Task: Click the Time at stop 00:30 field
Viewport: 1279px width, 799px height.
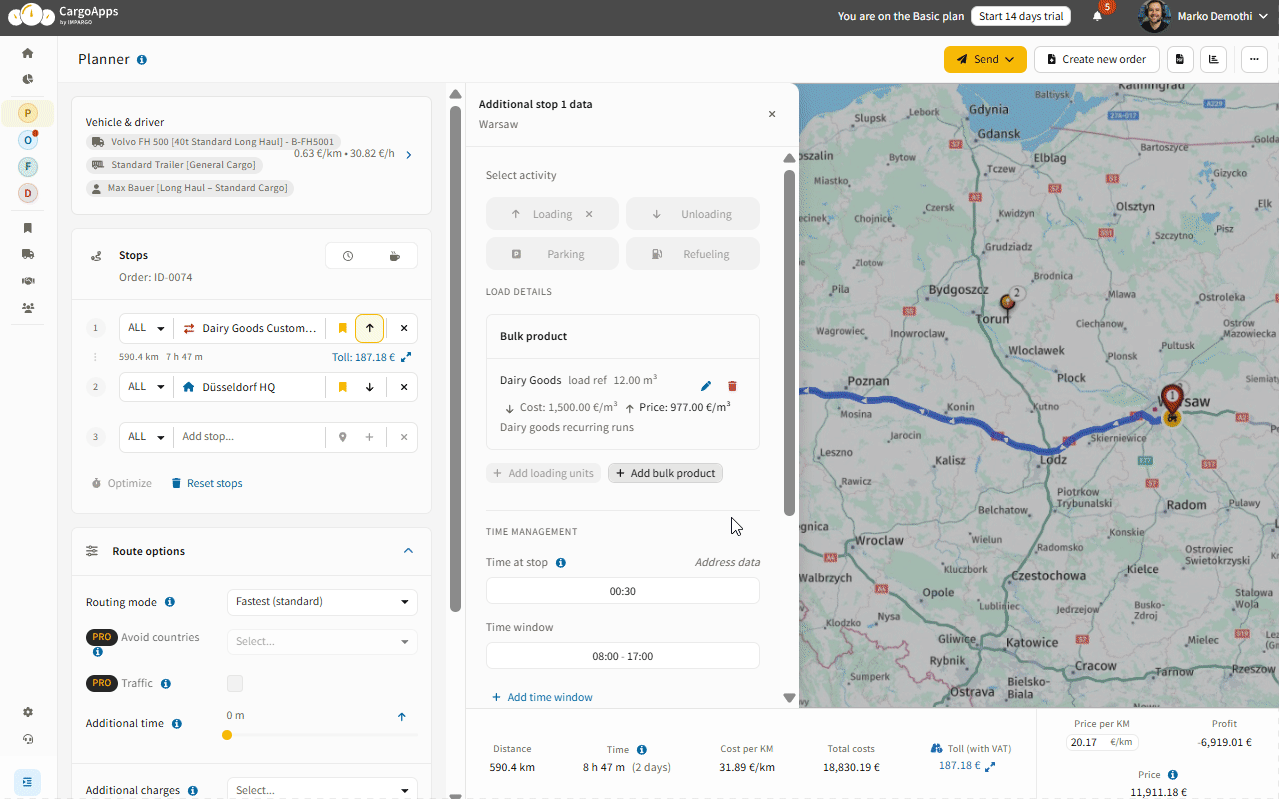Action: pyautogui.click(x=622, y=591)
